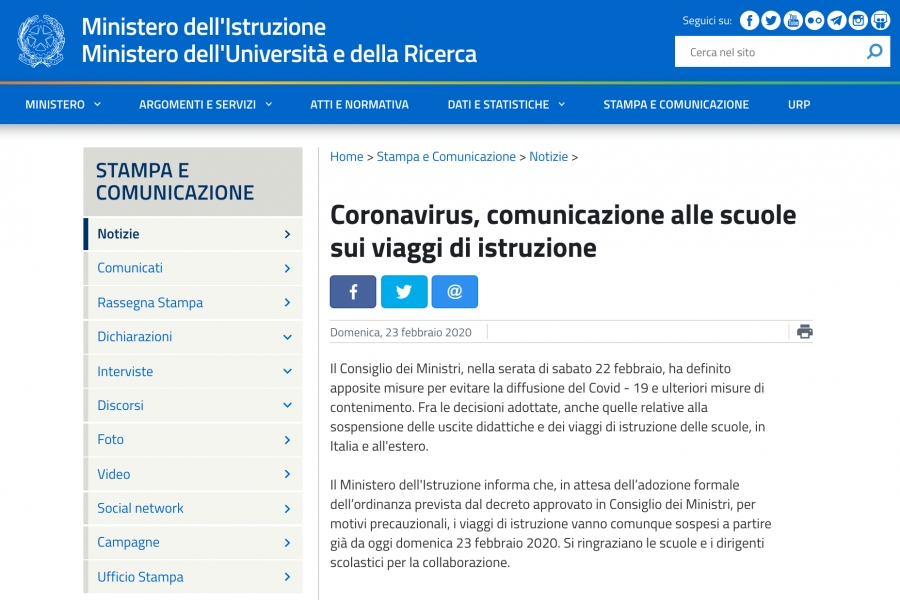Expand the Discorsi sidebar section
Image resolution: width=900 pixels, height=600 pixels.
287,406
